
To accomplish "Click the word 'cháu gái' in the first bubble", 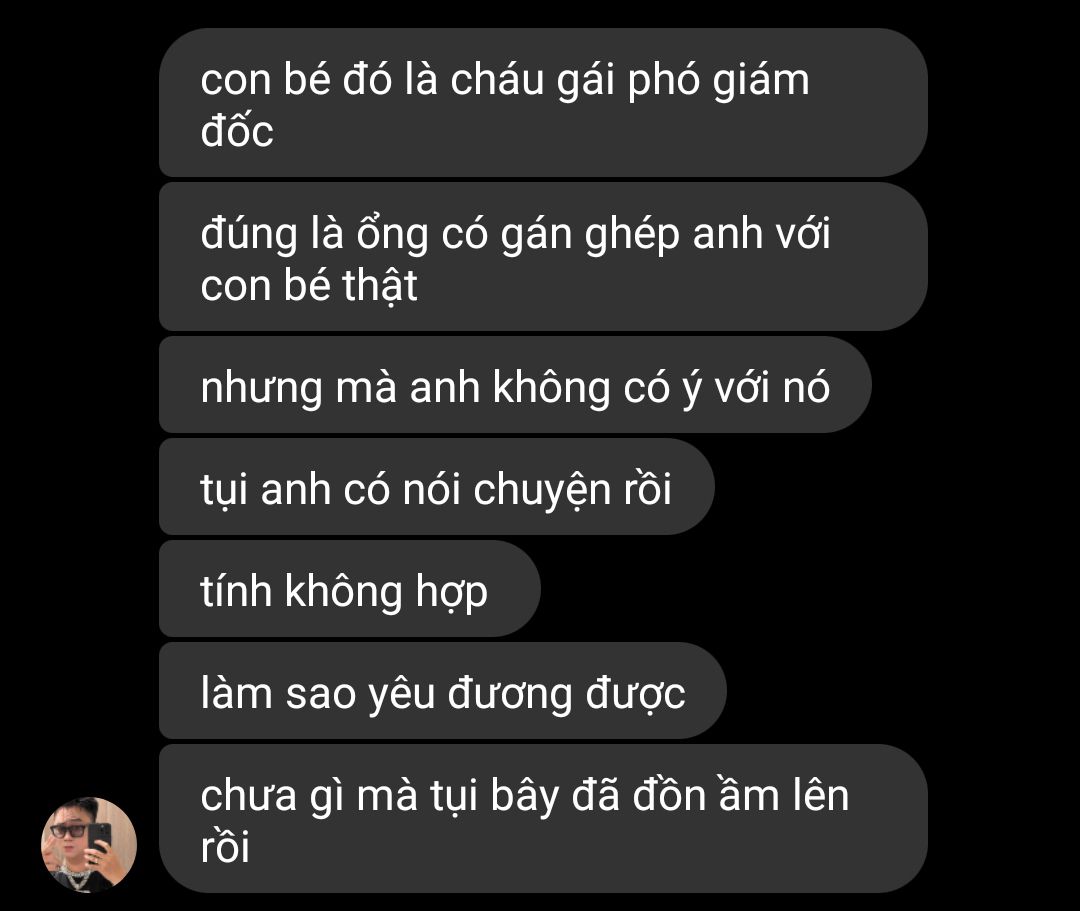I will click(x=532, y=81).
